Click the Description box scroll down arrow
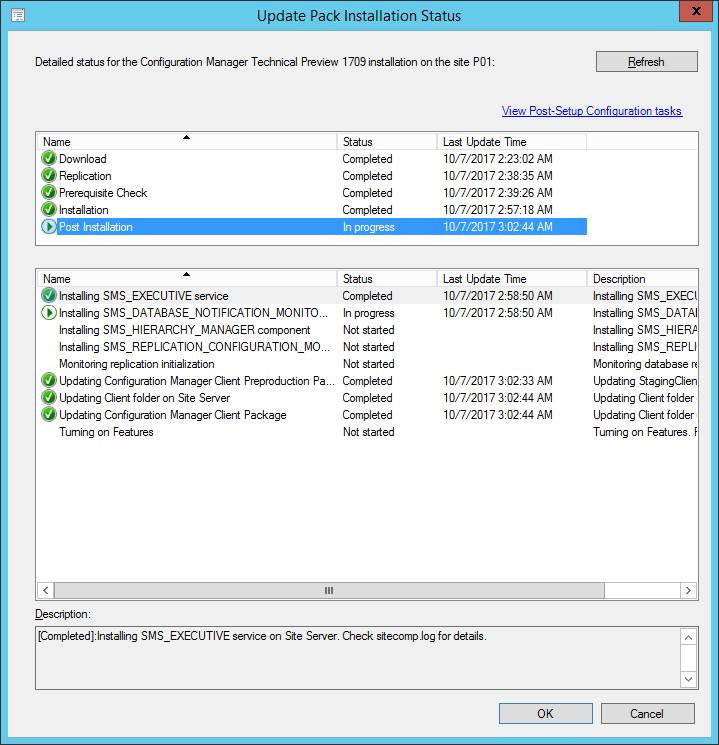 point(688,679)
